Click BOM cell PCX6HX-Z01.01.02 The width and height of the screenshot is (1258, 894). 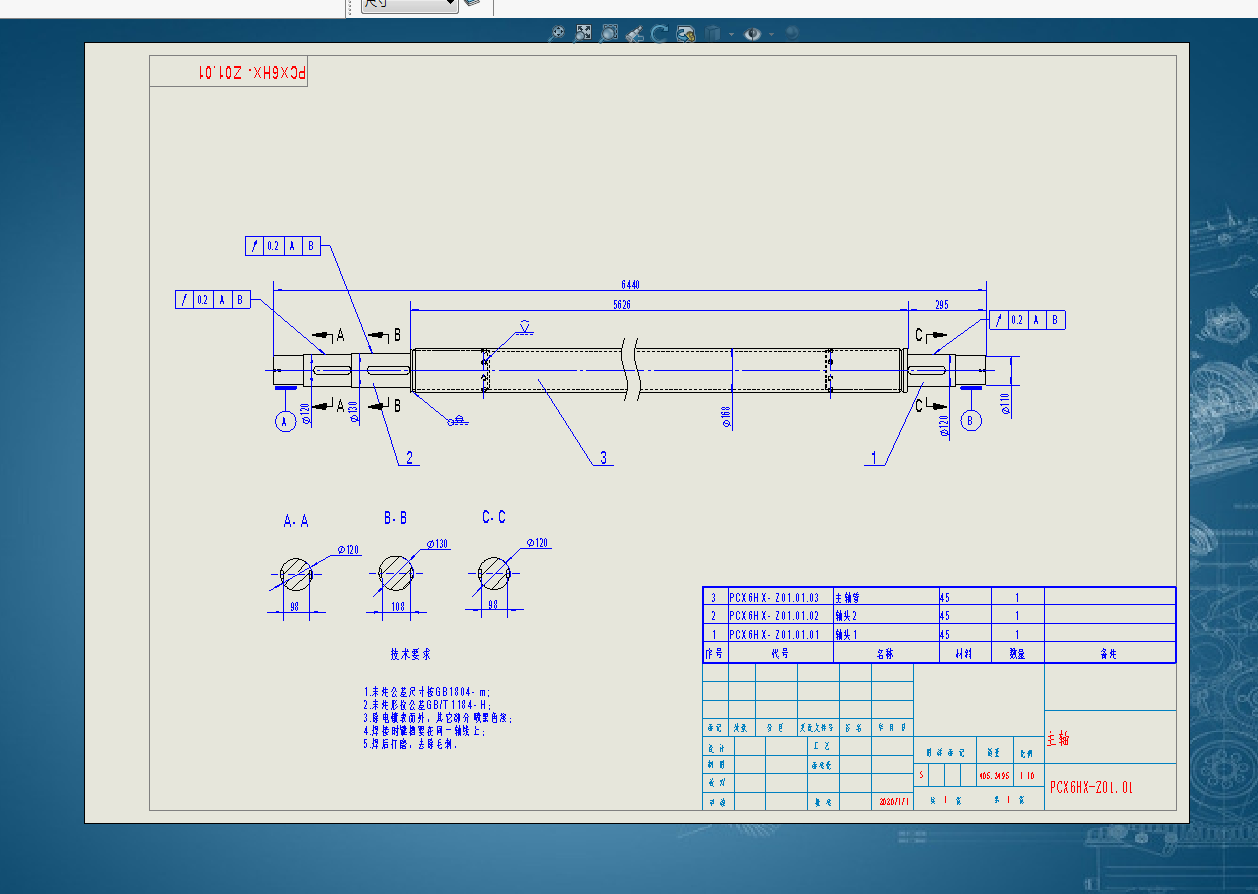(780, 615)
